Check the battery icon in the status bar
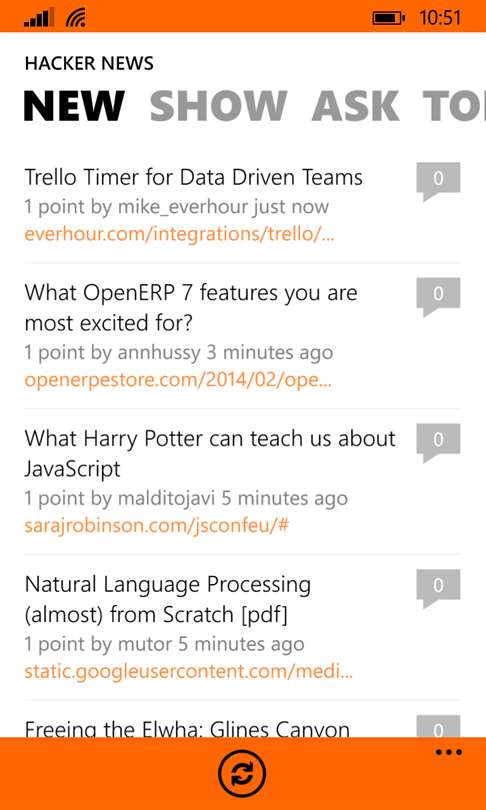The height and width of the screenshot is (810, 486). (x=389, y=19)
